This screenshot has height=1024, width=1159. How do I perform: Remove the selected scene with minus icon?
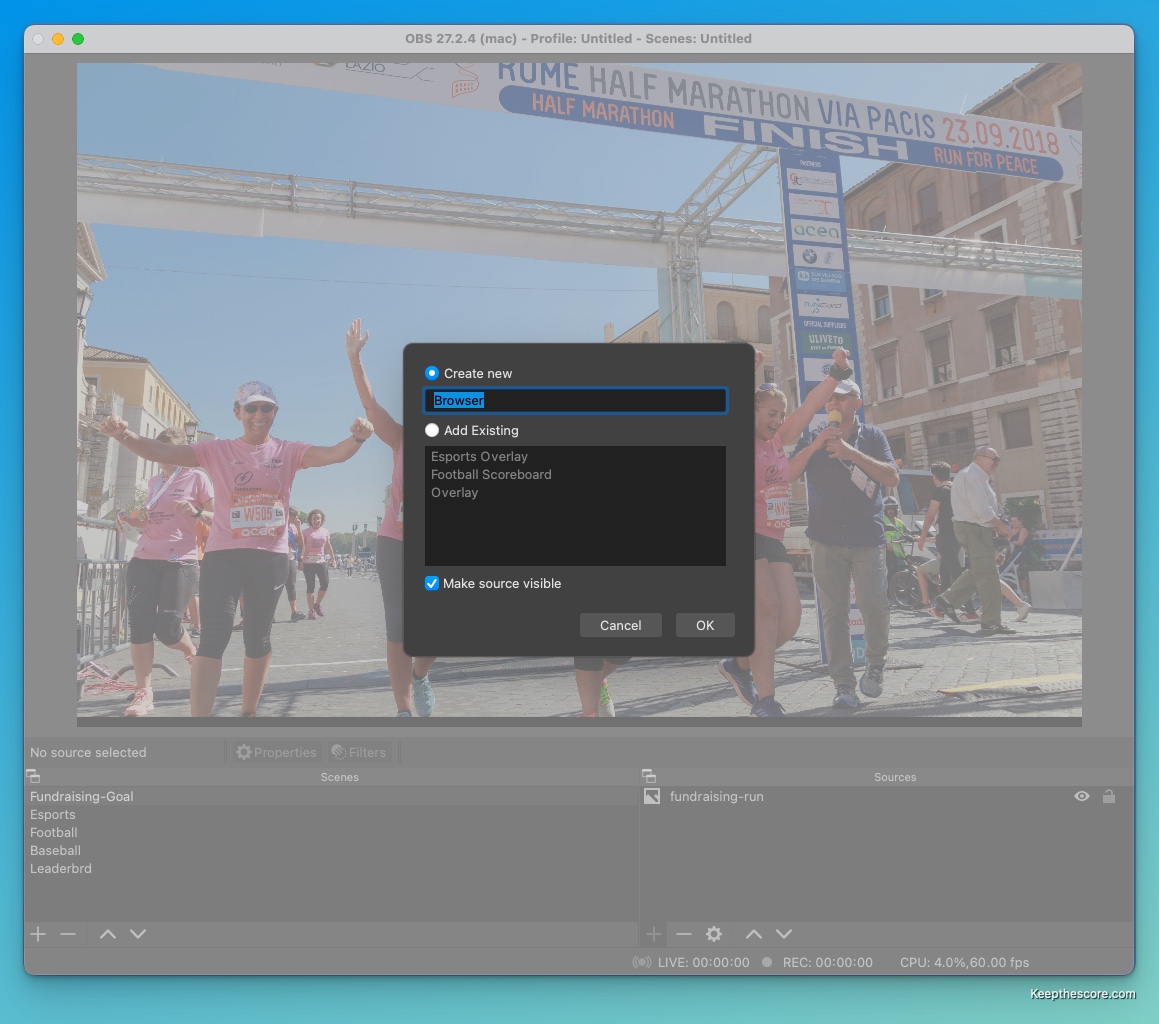68,934
